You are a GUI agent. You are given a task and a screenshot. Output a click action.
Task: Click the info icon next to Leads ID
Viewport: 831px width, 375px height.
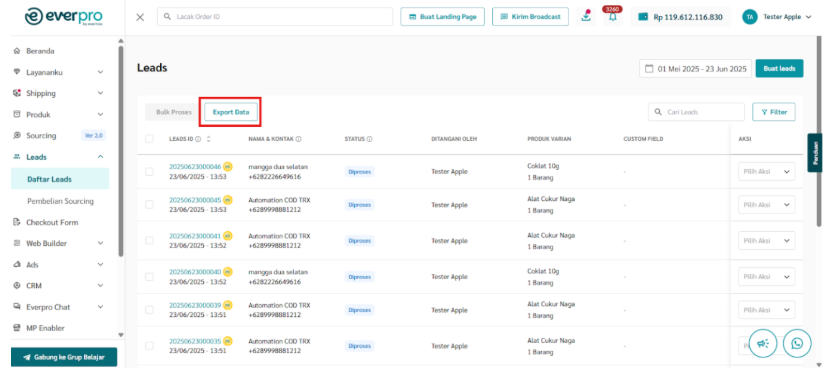198,139
